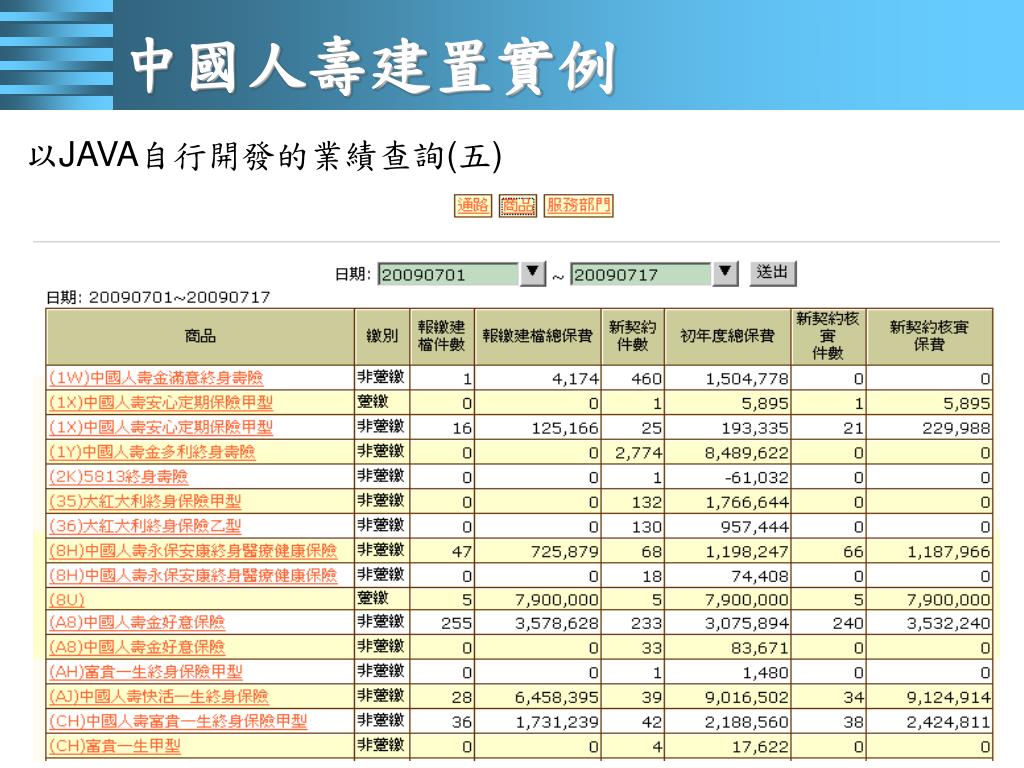Open link (CH)富貴一生甲型
Image resolution: width=1024 pixels, height=768 pixels.
coord(115,746)
